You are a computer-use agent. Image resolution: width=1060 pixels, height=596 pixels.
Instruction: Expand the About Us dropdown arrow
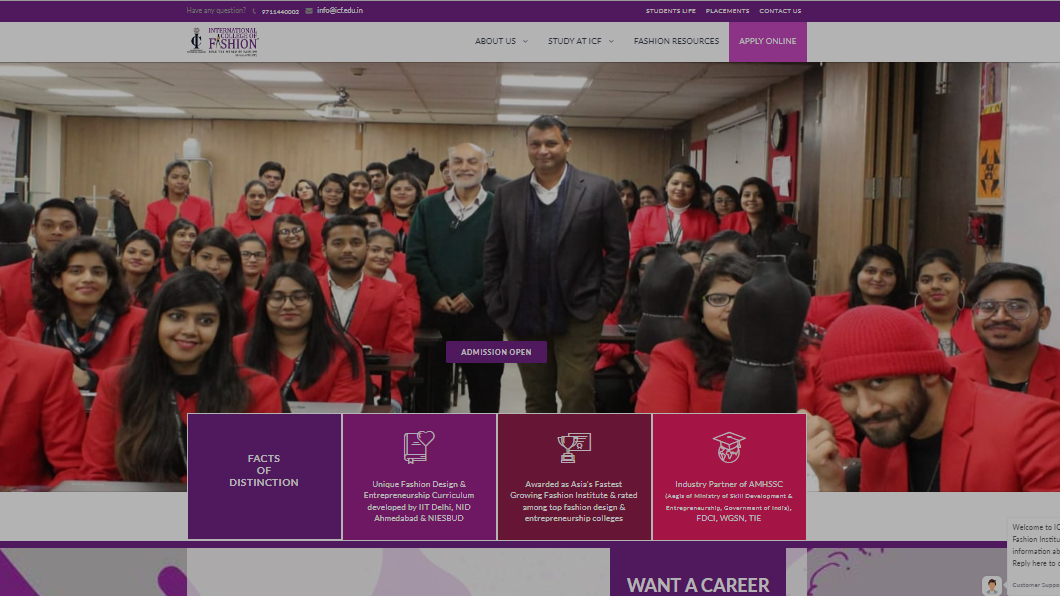[x=525, y=41]
